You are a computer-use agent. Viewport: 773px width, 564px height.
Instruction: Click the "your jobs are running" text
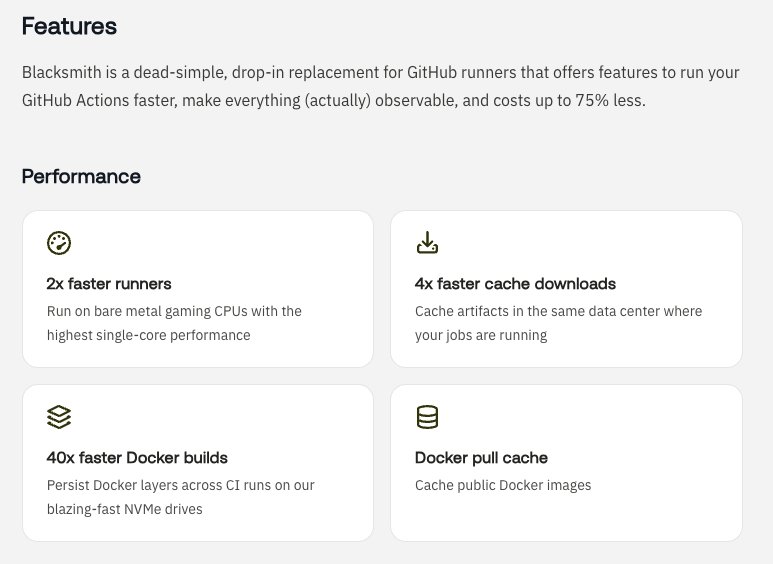(481, 335)
